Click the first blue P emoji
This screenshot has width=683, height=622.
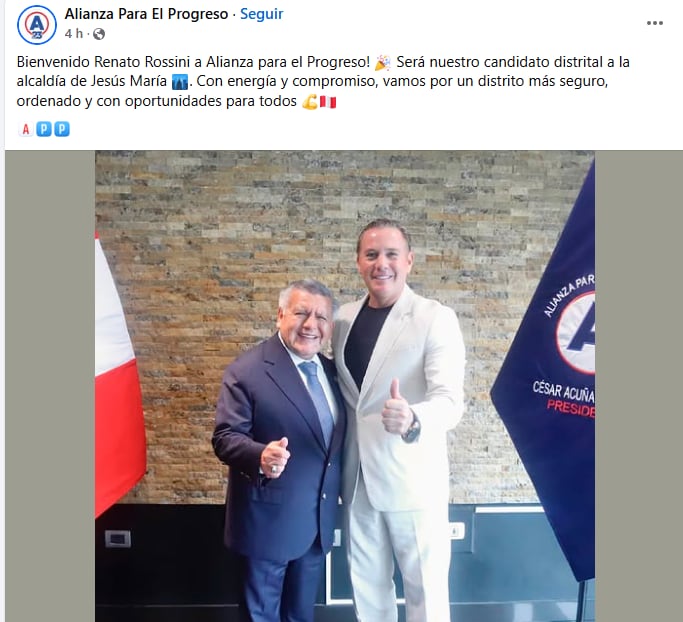pyautogui.click(x=44, y=129)
